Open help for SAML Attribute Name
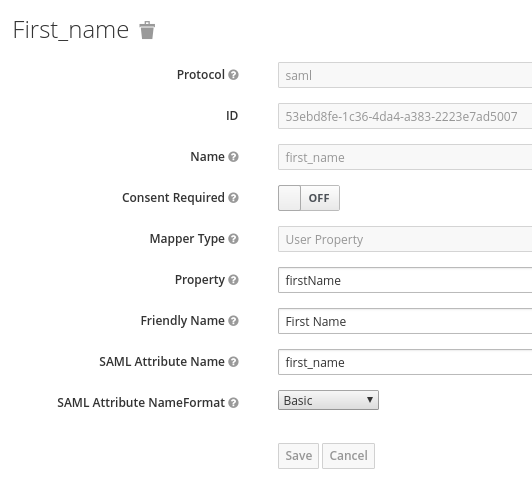532x479 pixels. (233, 362)
